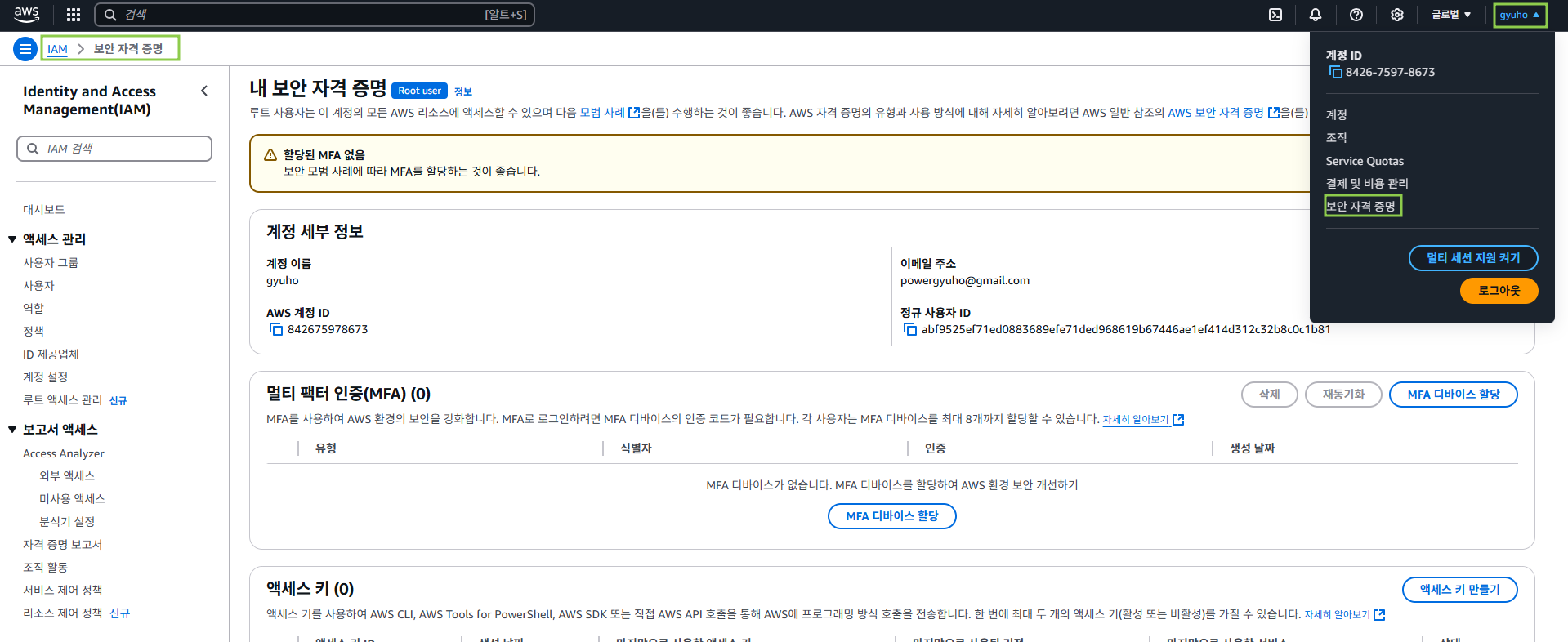Open the notifications bell
The image size is (1568, 642).
coord(1316,15)
